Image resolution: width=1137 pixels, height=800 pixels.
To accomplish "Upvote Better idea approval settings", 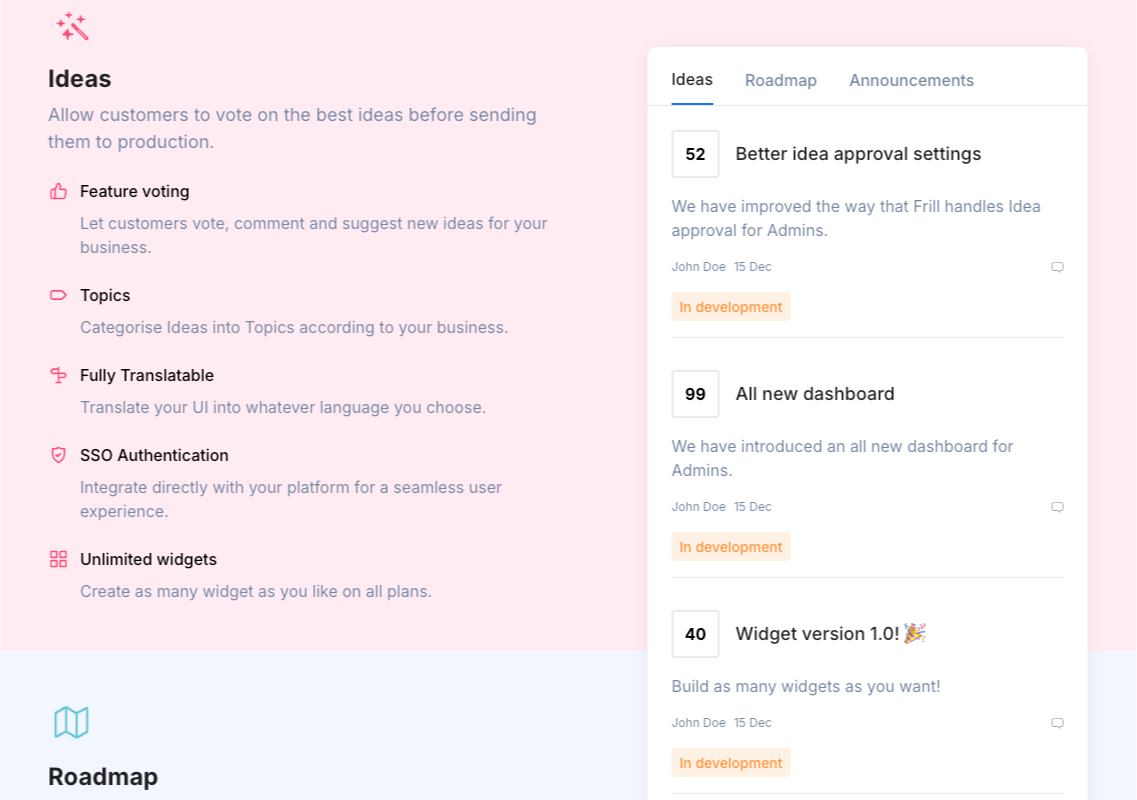I will click(x=695, y=154).
